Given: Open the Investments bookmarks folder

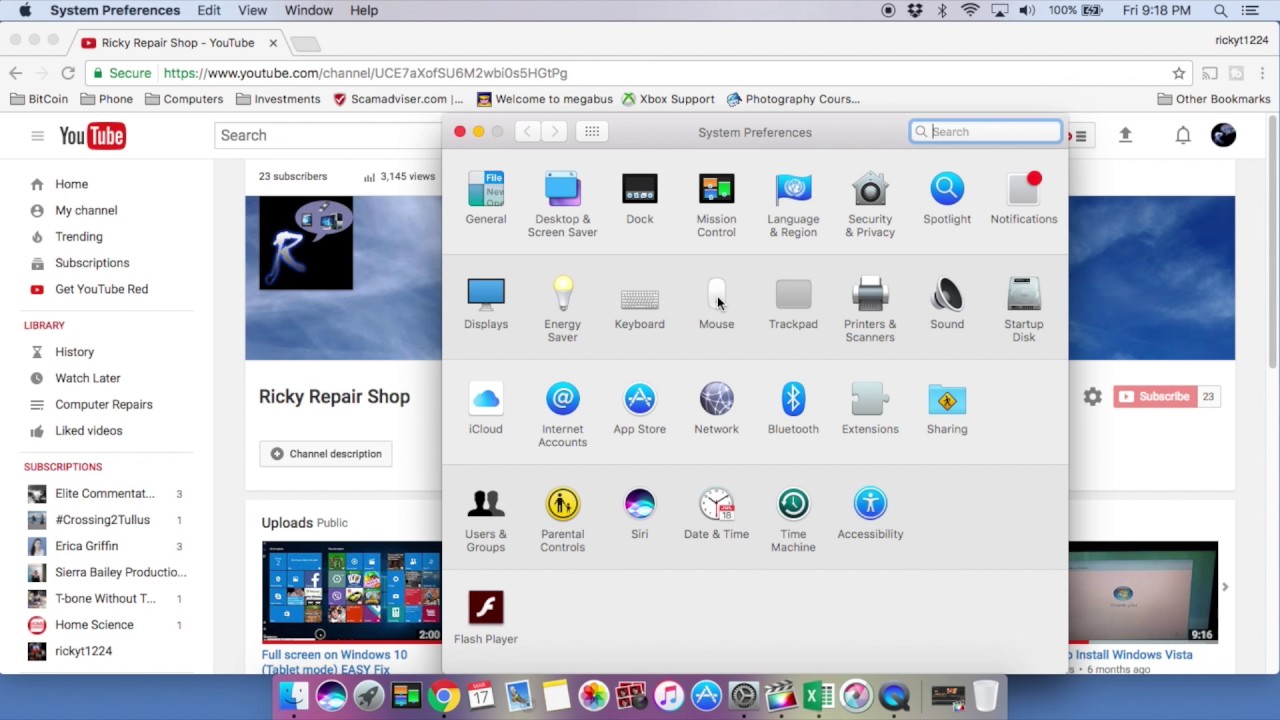Looking at the screenshot, I should [x=278, y=99].
